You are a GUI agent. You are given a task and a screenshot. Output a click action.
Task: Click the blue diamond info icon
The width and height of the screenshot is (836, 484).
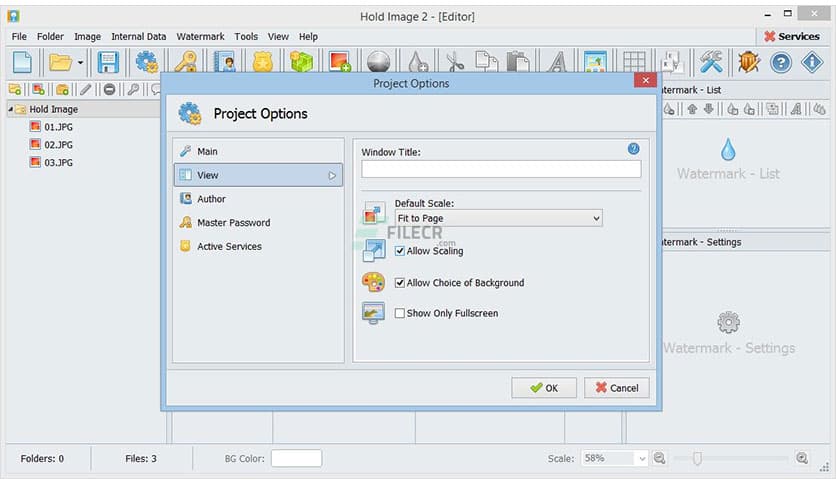pyautogui.click(x=812, y=63)
